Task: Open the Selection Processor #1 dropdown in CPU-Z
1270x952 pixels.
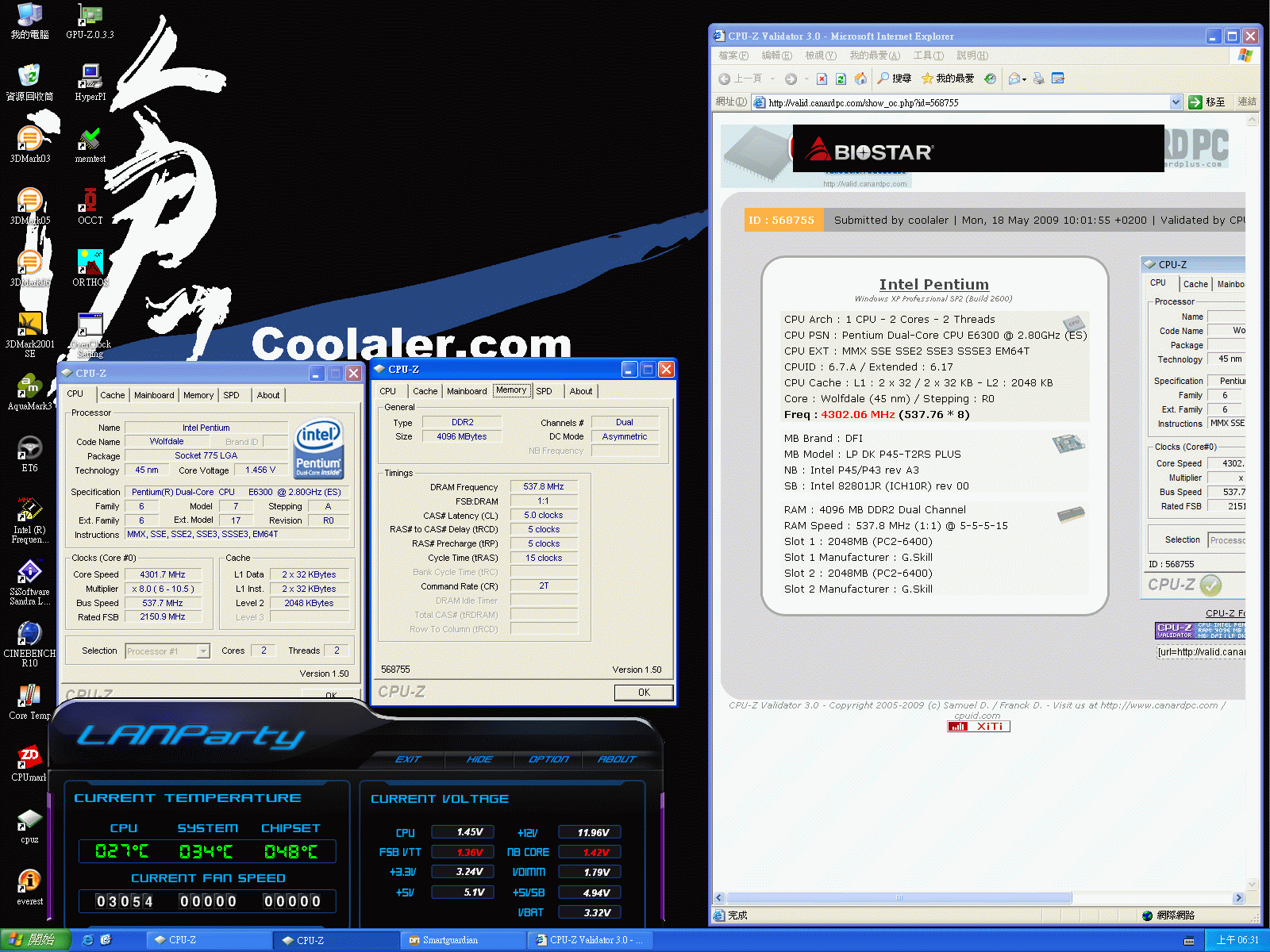Action: tap(203, 651)
